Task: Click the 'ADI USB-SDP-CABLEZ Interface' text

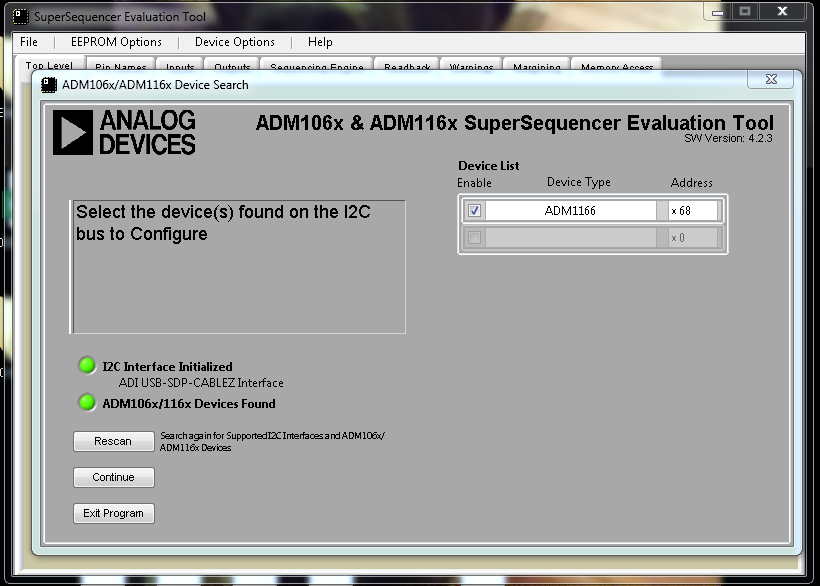Action: click(201, 383)
